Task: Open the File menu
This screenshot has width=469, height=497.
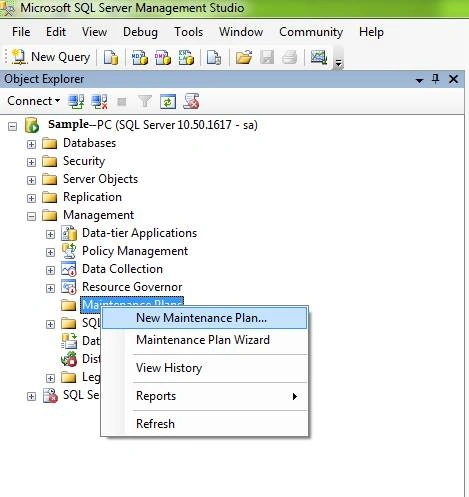Action: click(21, 32)
